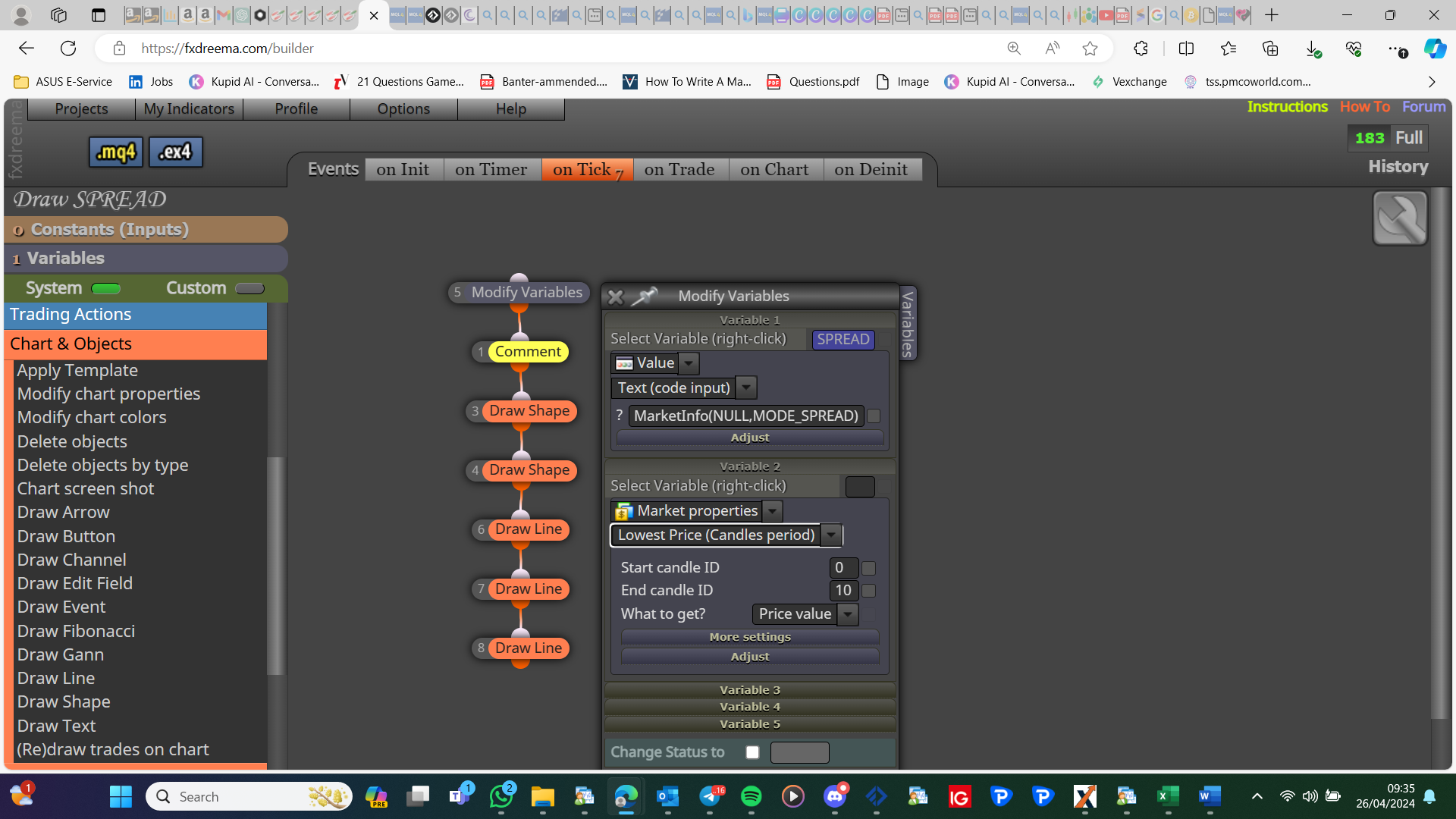Expand Constants (Inputs) section
The image size is (1456, 819).
146,229
